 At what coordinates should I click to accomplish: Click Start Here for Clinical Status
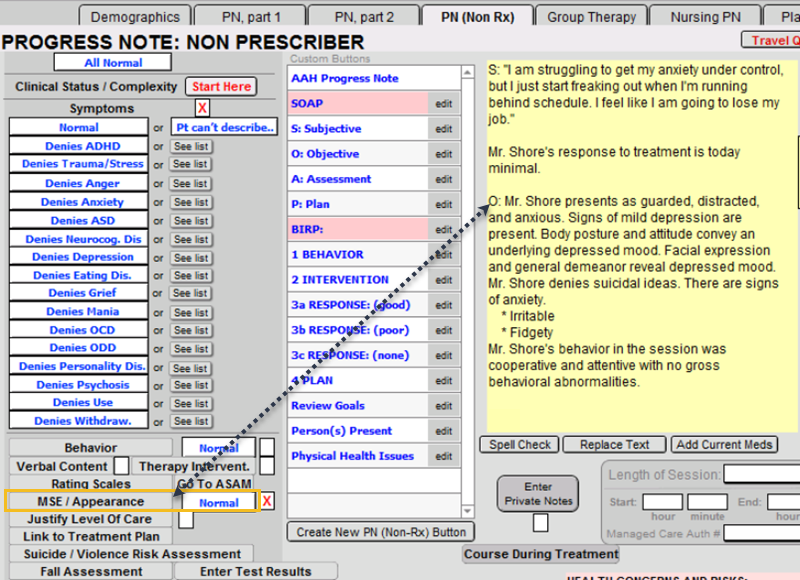click(221, 86)
